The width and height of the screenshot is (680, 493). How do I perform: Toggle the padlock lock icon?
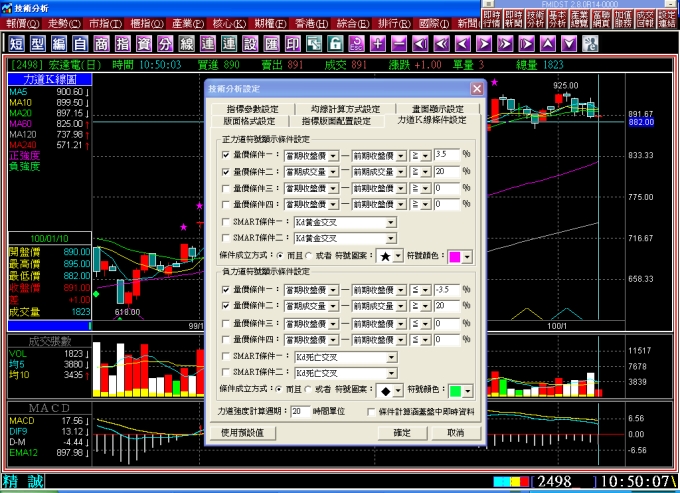(335, 43)
